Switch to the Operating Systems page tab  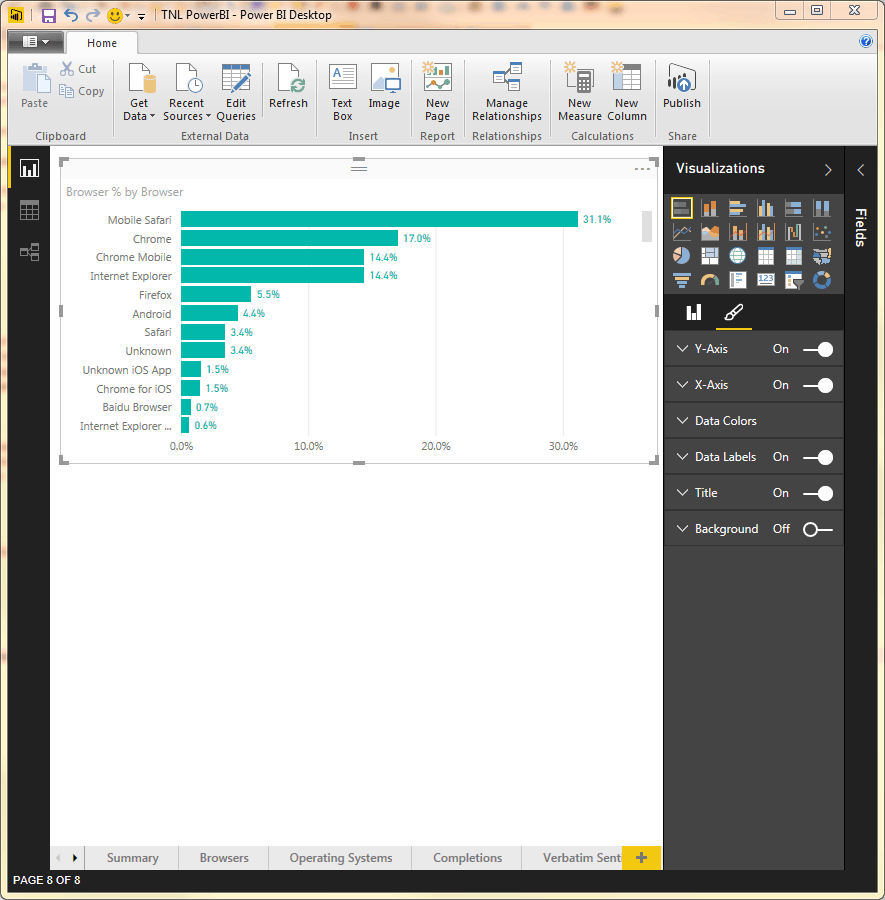tap(340, 858)
